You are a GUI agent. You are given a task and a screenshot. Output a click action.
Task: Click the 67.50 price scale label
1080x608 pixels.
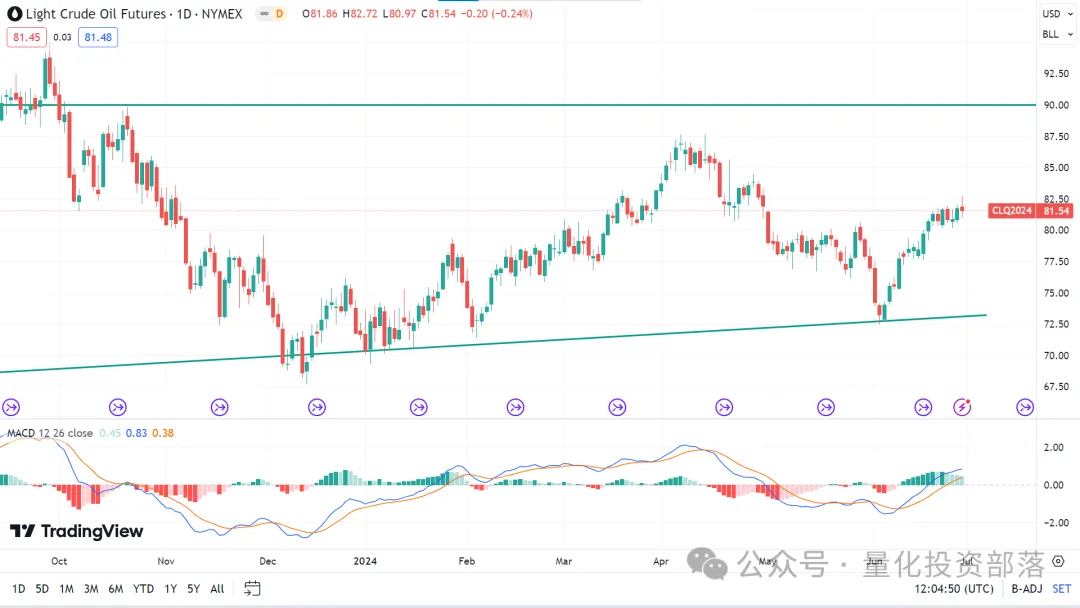(1056, 387)
